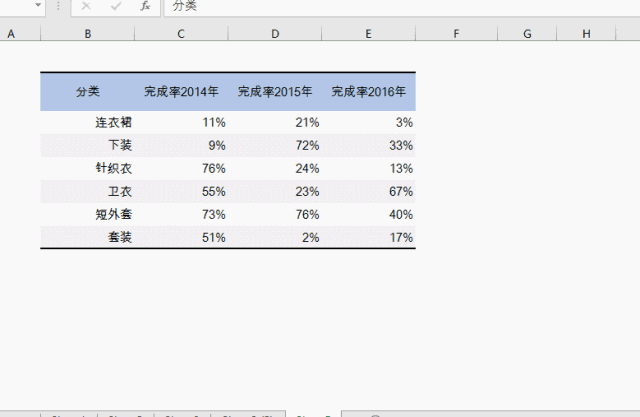
Task: Click the 40% cell
Action: point(368,215)
